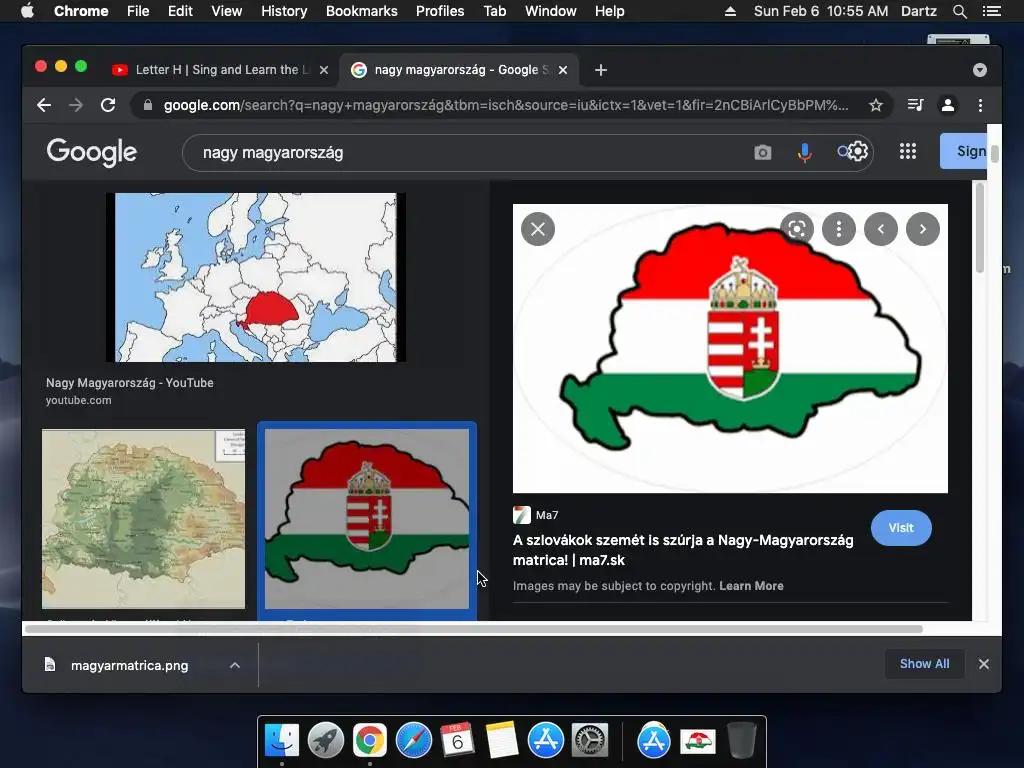This screenshot has width=1024, height=768.
Task: Open the Chrome profile avatar icon
Action: [x=948, y=105]
